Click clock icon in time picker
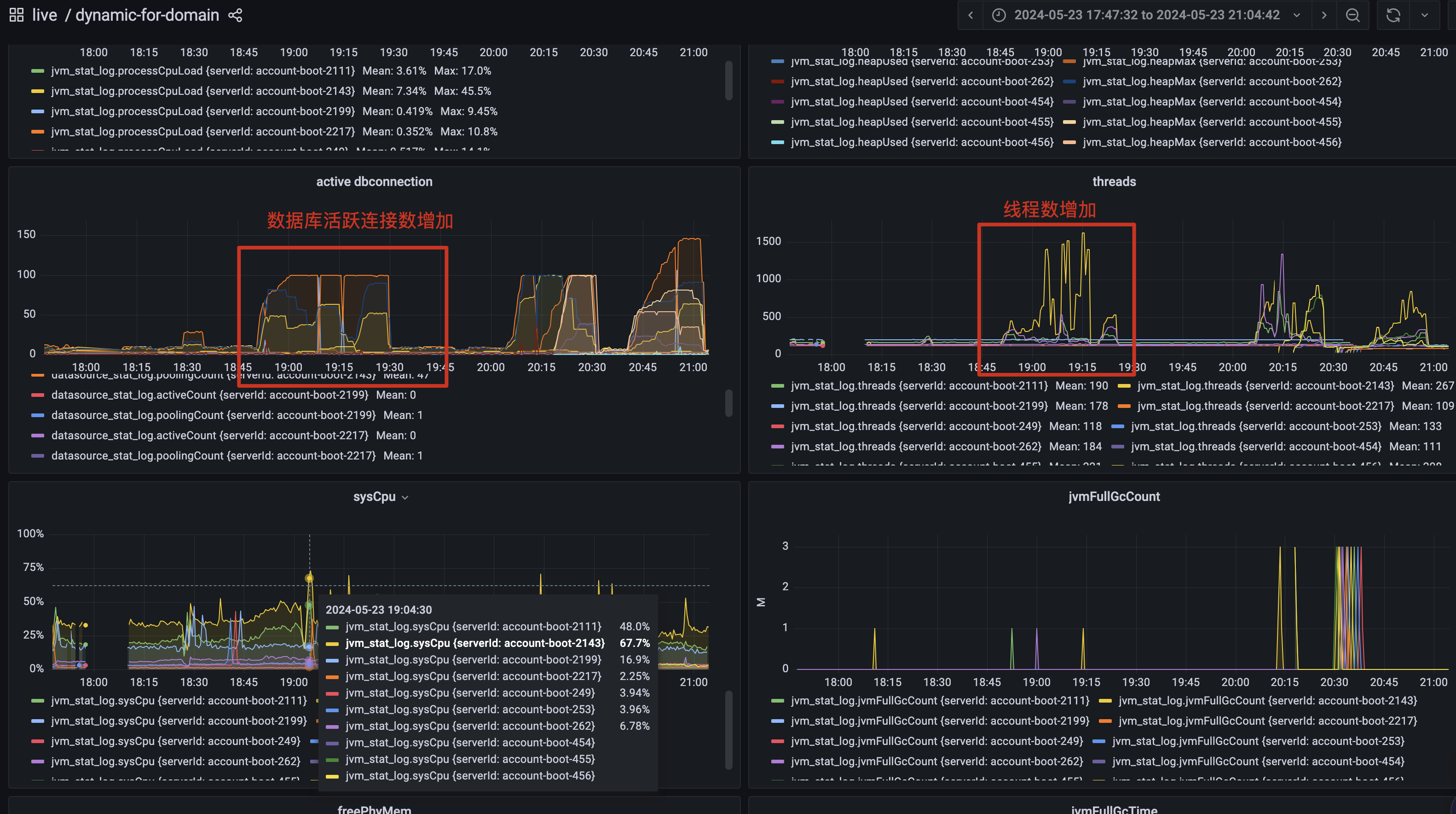 (x=999, y=15)
